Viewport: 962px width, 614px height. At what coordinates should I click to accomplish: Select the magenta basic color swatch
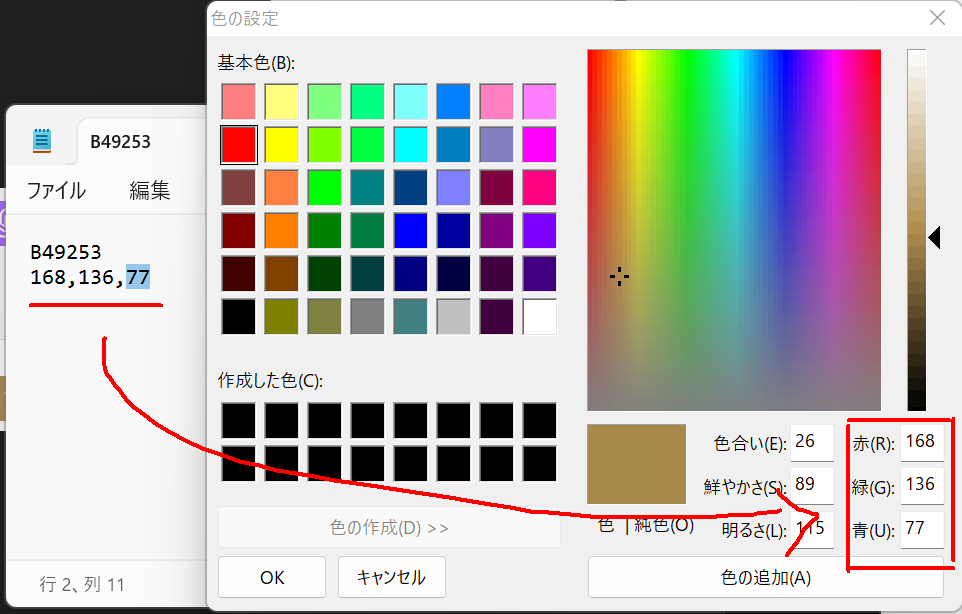click(x=539, y=145)
